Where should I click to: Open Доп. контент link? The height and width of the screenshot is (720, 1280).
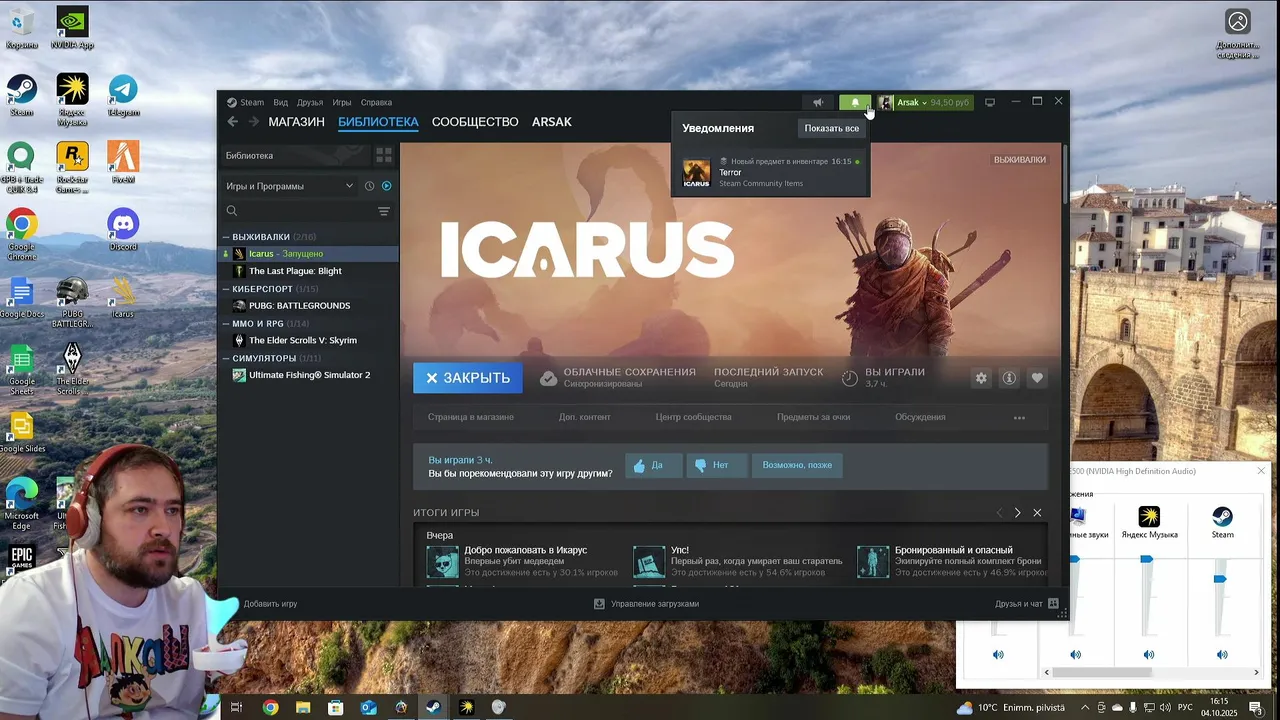[x=585, y=417]
